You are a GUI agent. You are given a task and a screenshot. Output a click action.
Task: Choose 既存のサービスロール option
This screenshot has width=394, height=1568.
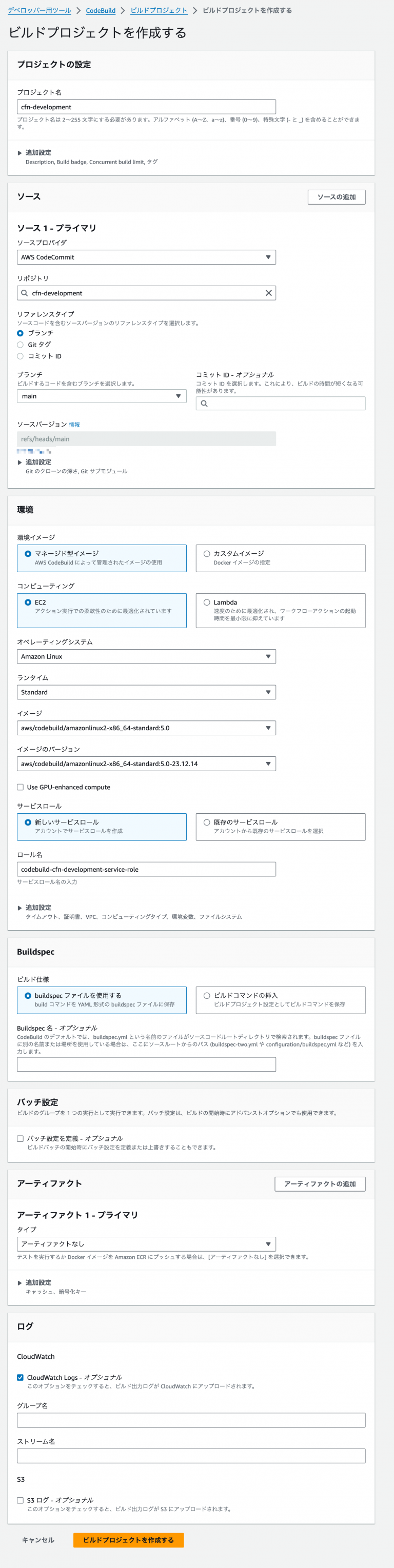[205, 823]
